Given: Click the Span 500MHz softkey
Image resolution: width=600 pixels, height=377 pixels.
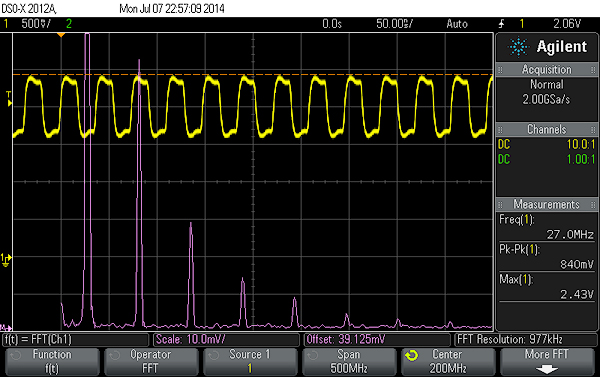Looking at the screenshot, I should 349,362.
